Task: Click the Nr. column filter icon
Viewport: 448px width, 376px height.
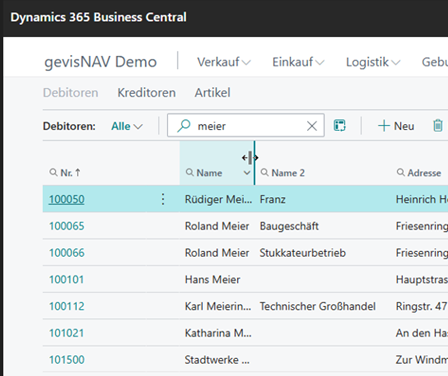Action: tap(53, 172)
